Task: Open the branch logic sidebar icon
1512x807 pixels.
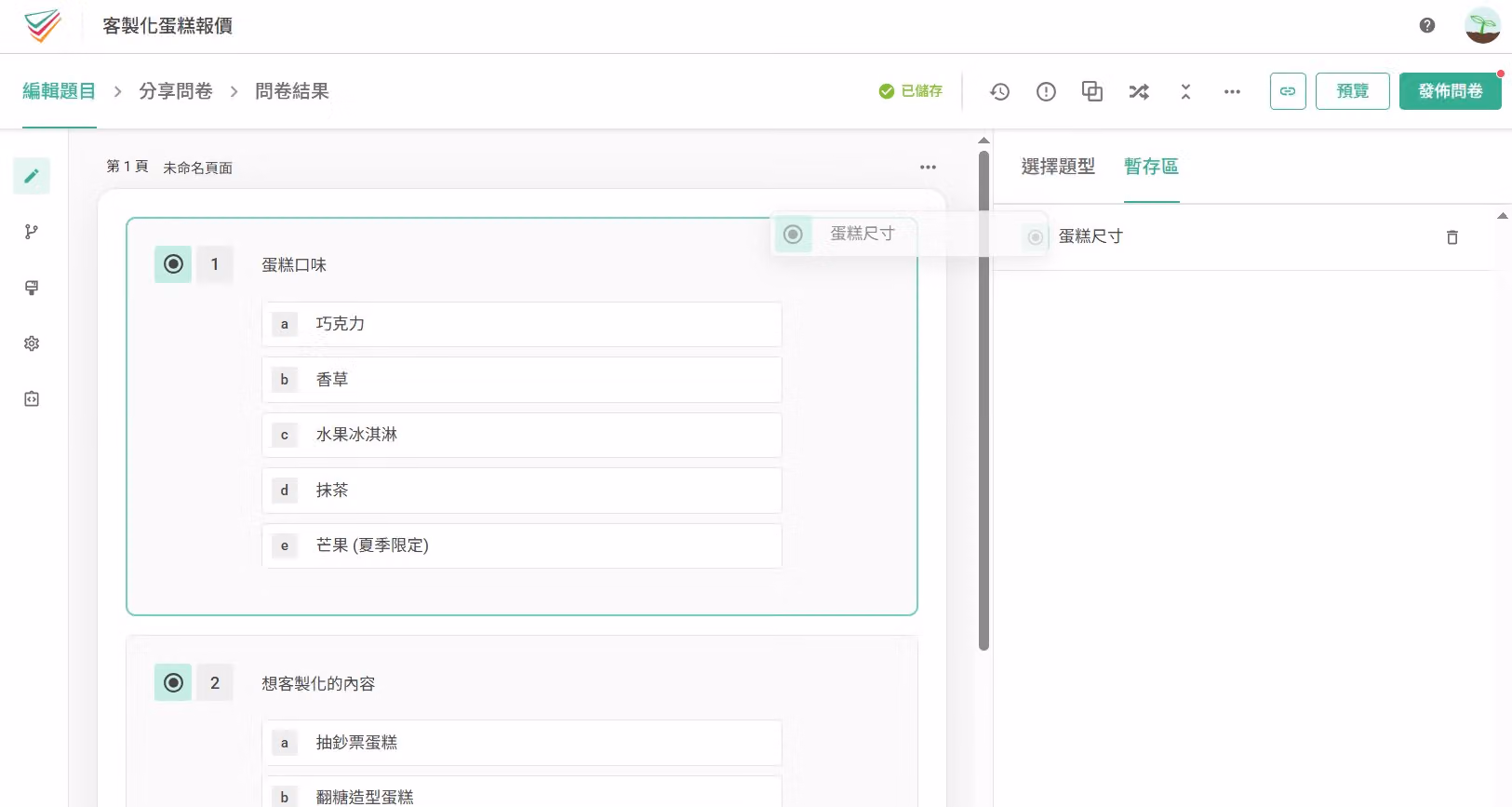Action: coord(32,232)
